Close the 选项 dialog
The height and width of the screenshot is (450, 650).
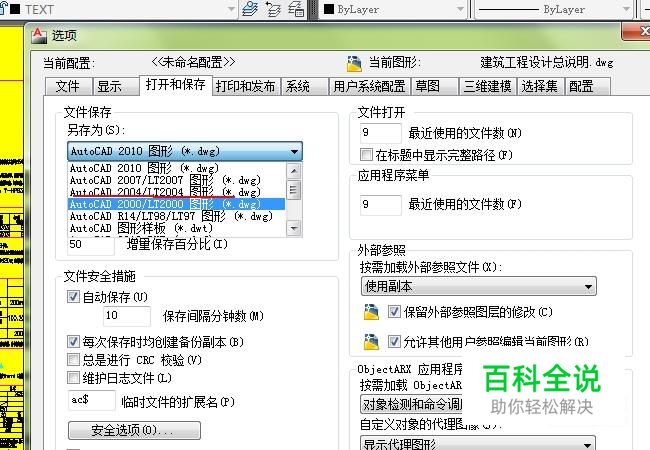tap(638, 31)
